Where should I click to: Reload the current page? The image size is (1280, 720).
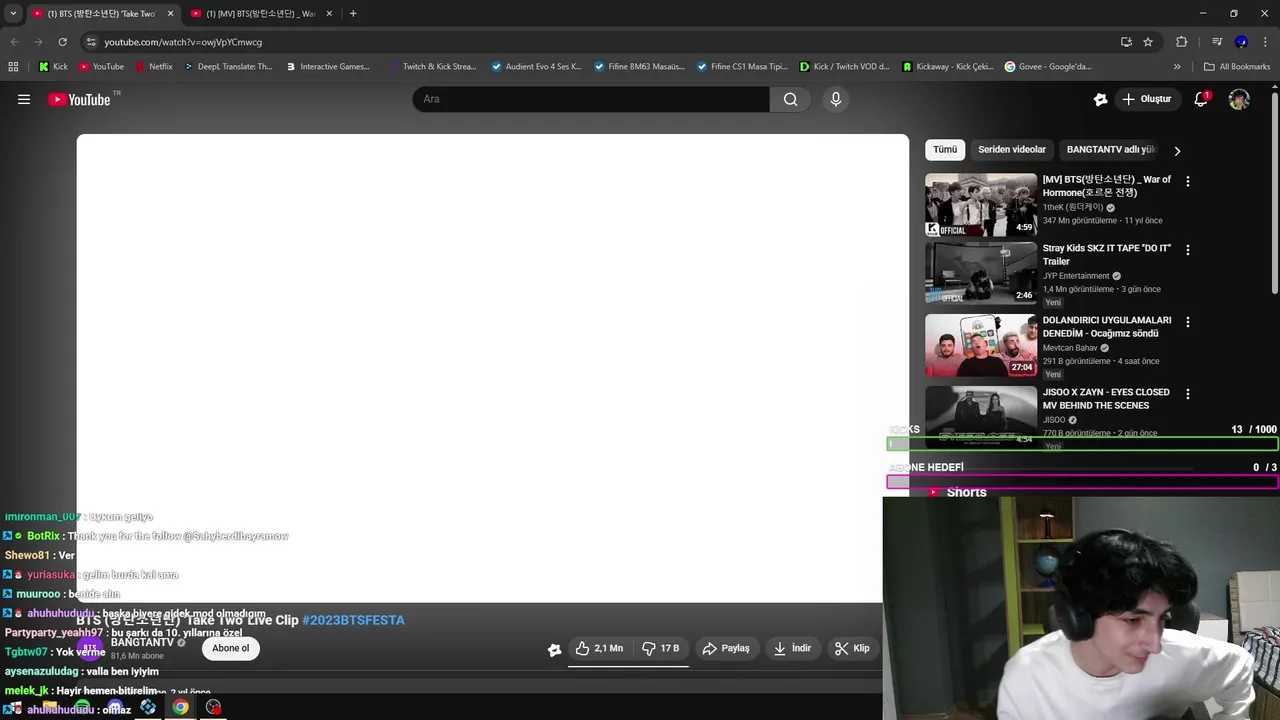point(62,42)
